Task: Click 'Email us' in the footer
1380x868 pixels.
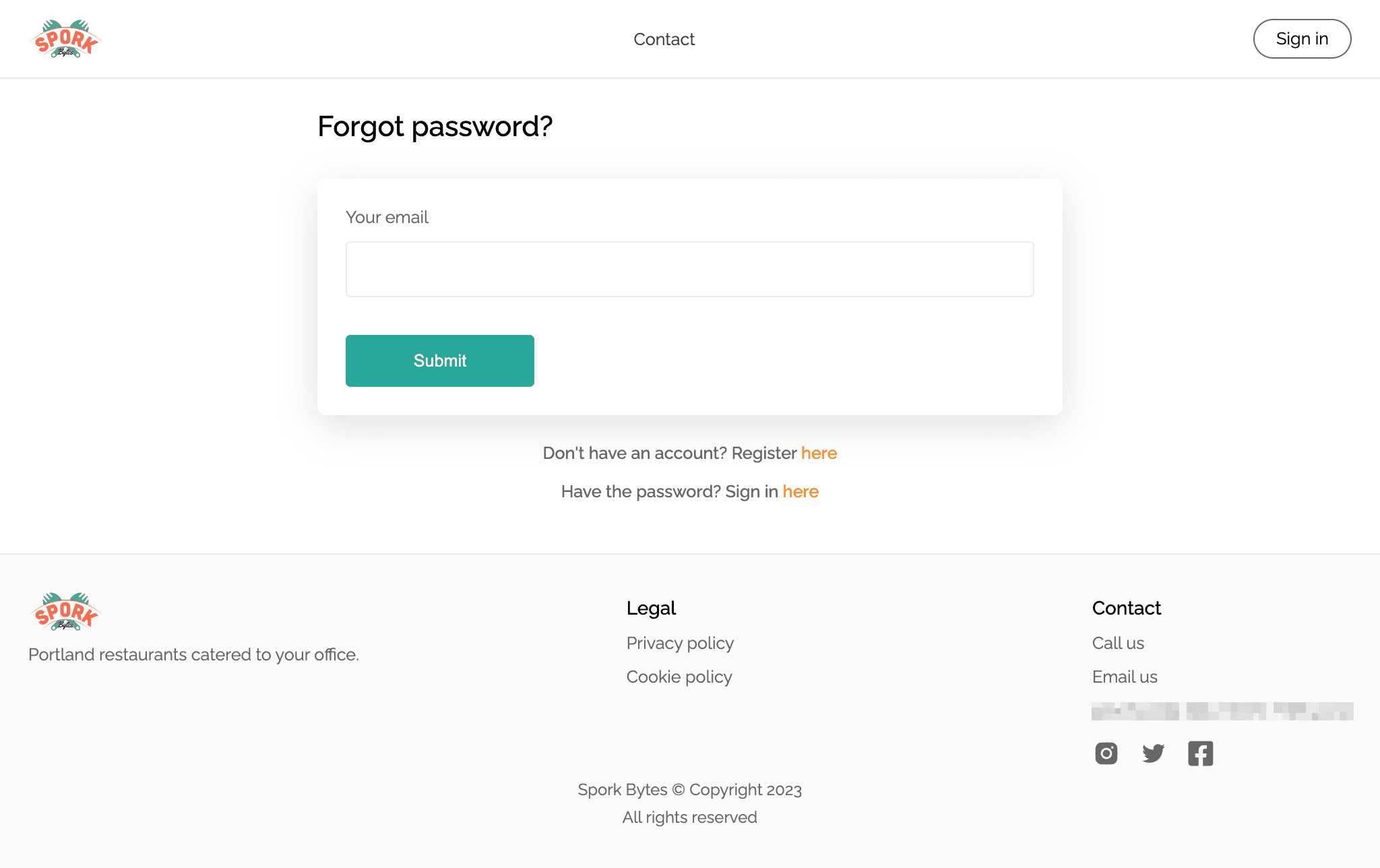Action: click(x=1124, y=677)
